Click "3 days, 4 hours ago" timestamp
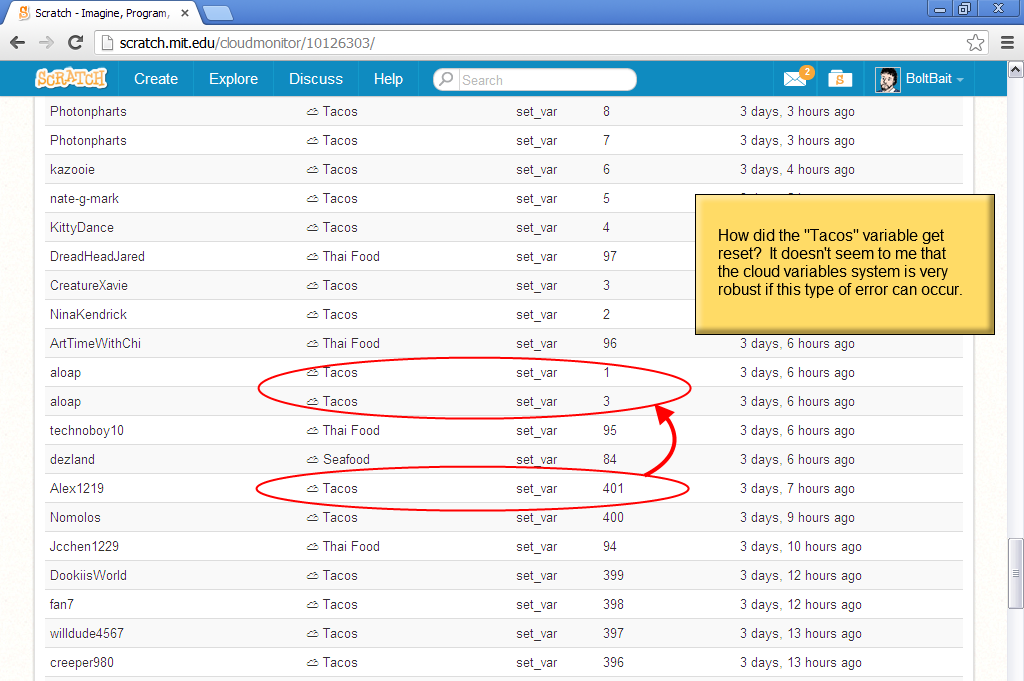Image resolution: width=1024 pixels, height=681 pixels. [797, 170]
